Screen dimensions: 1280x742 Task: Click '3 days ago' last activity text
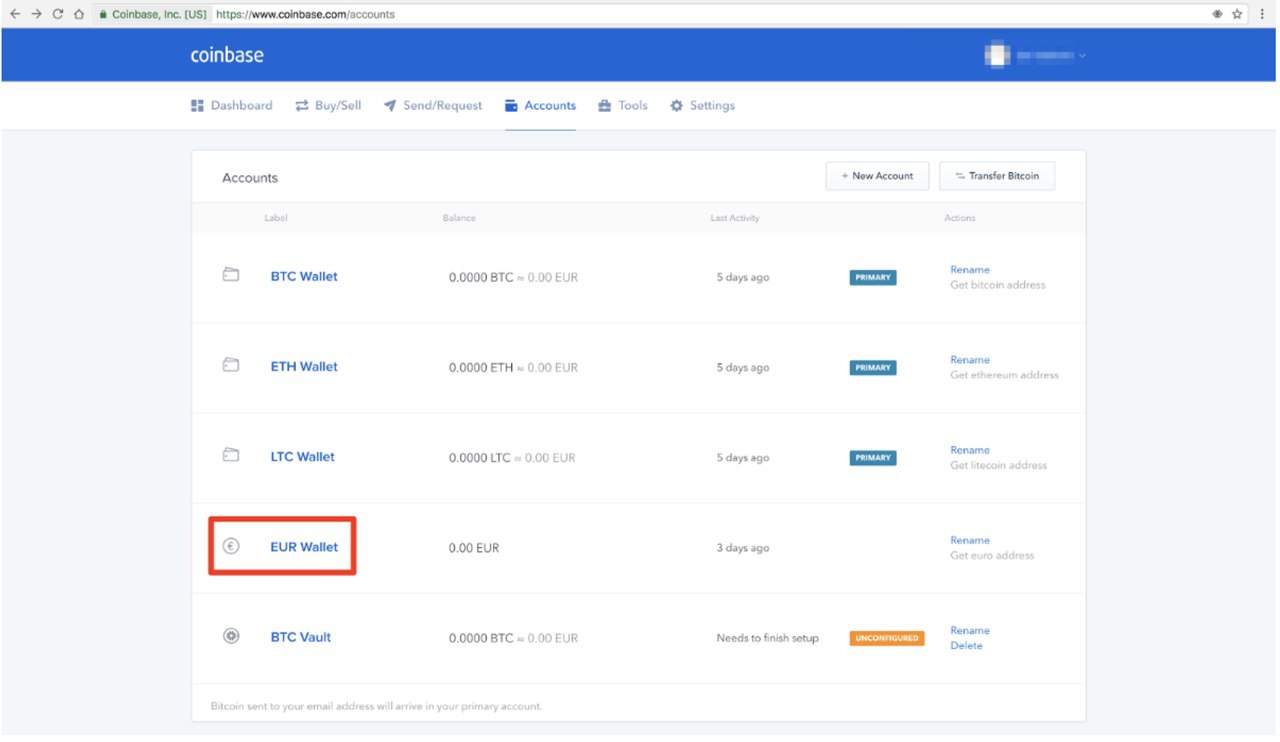(x=743, y=548)
